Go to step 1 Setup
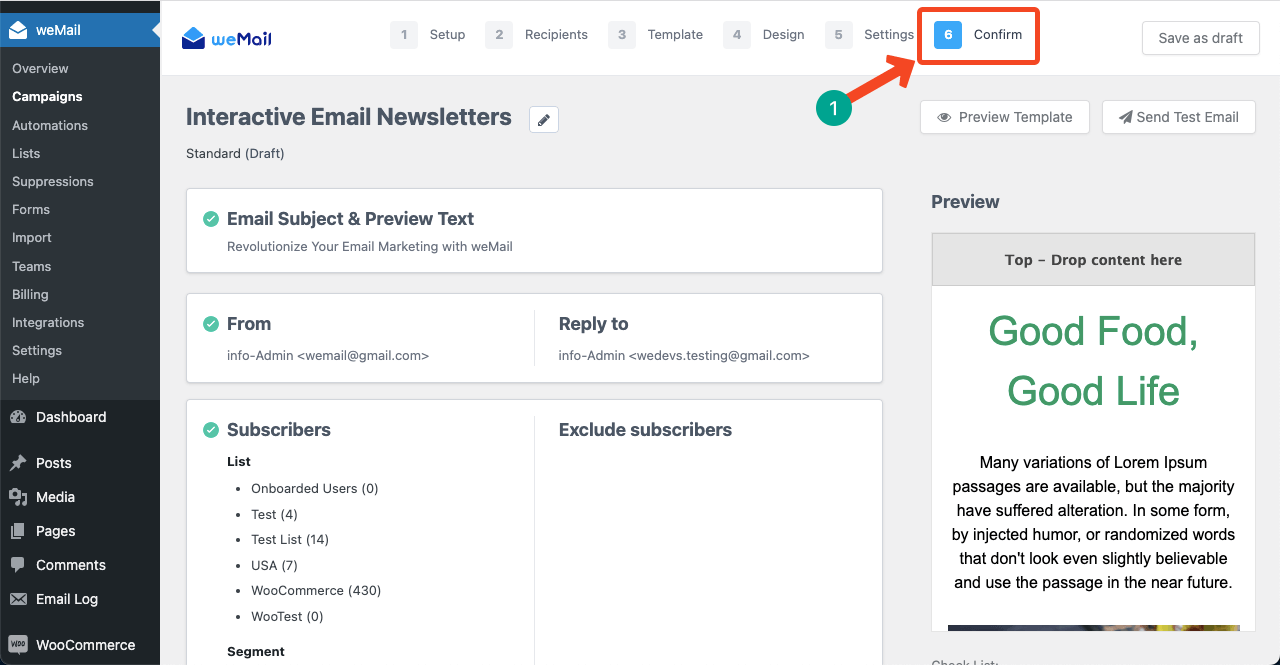Screen dimensions: 1280x665 pos(428,35)
